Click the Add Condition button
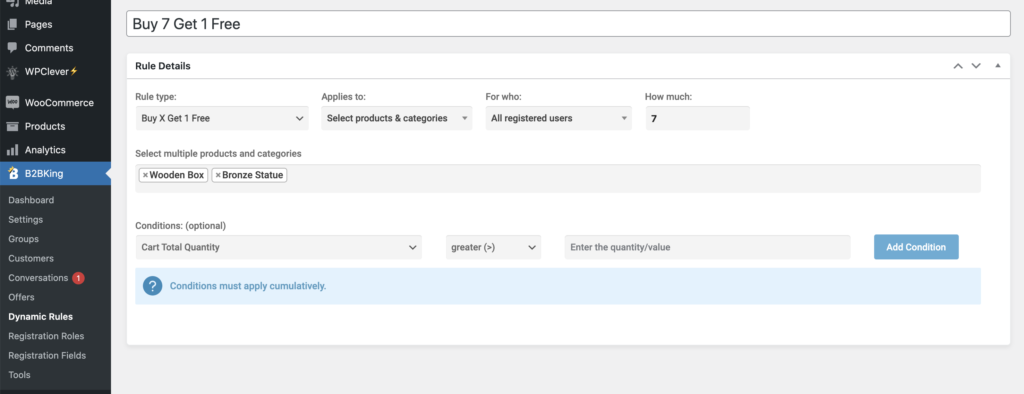This screenshot has height=394, width=1024. pyautogui.click(x=916, y=247)
